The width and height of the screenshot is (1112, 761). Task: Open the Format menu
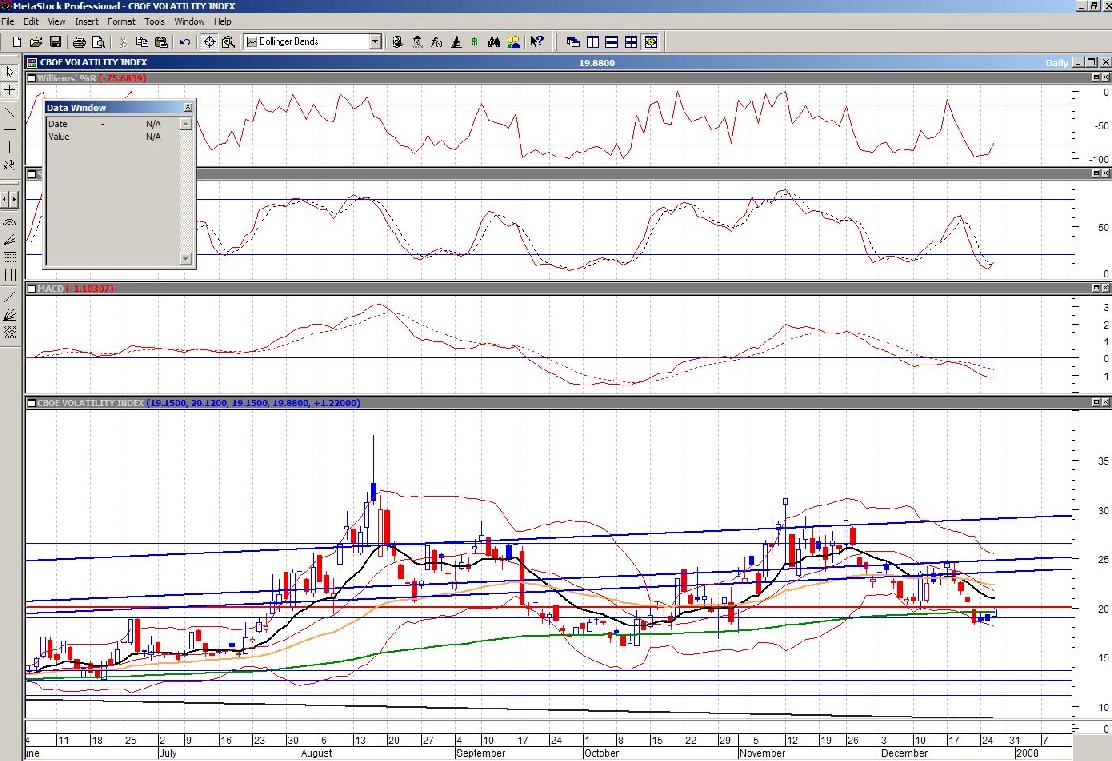pos(121,21)
